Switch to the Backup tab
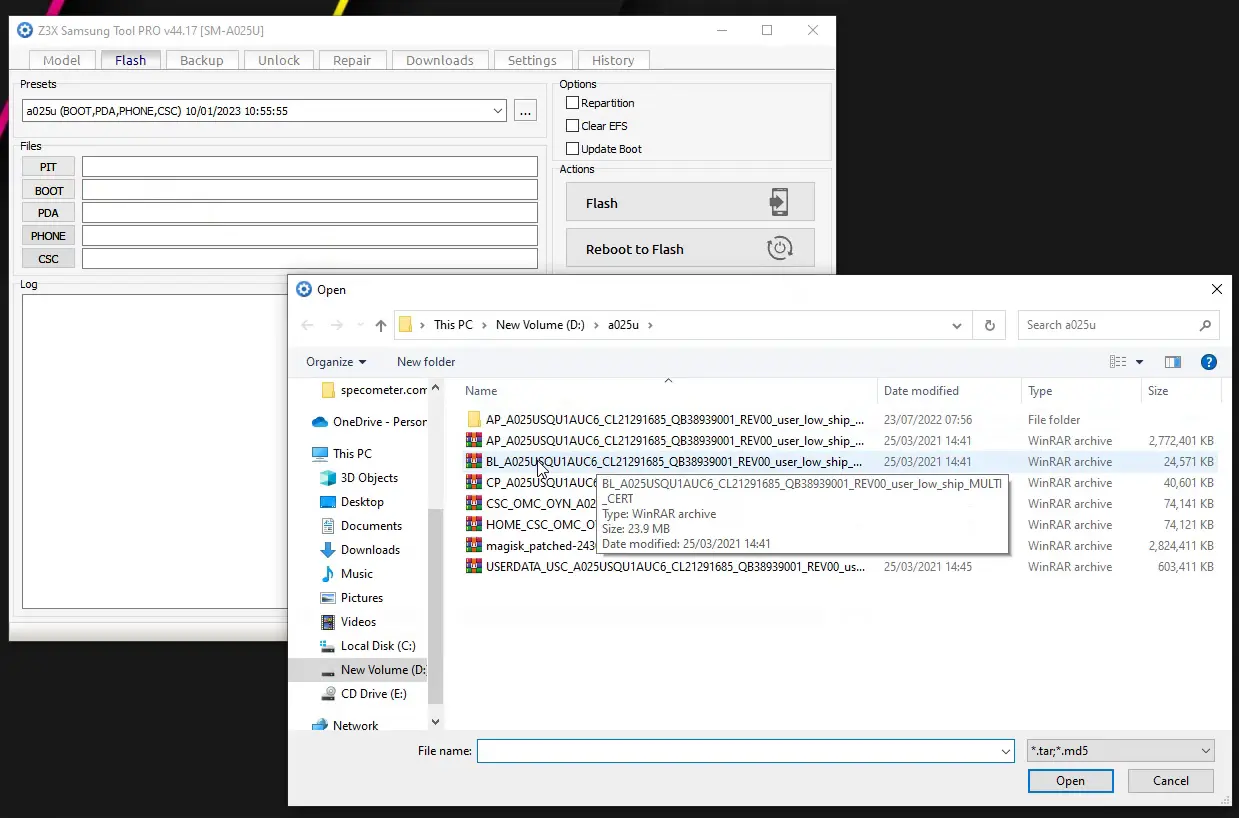 (202, 59)
